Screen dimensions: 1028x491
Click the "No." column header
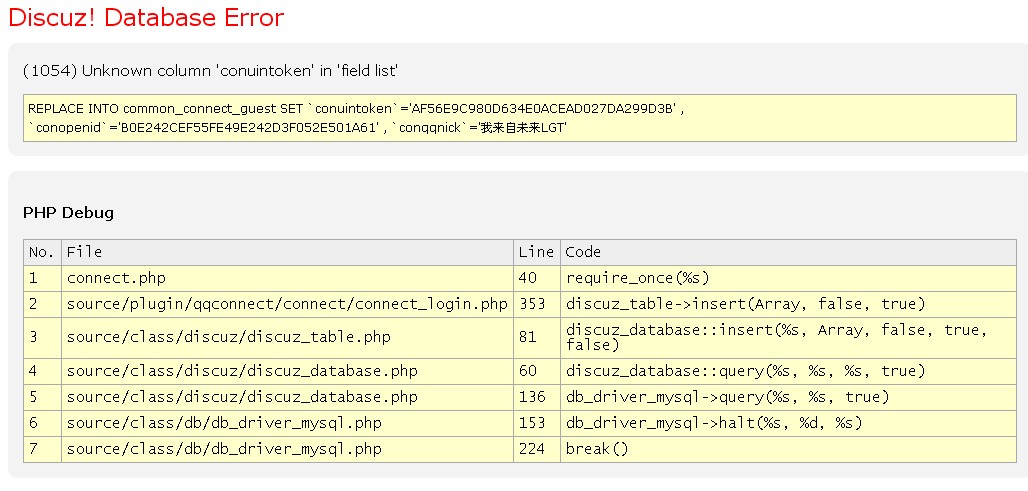pyautogui.click(x=41, y=252)
